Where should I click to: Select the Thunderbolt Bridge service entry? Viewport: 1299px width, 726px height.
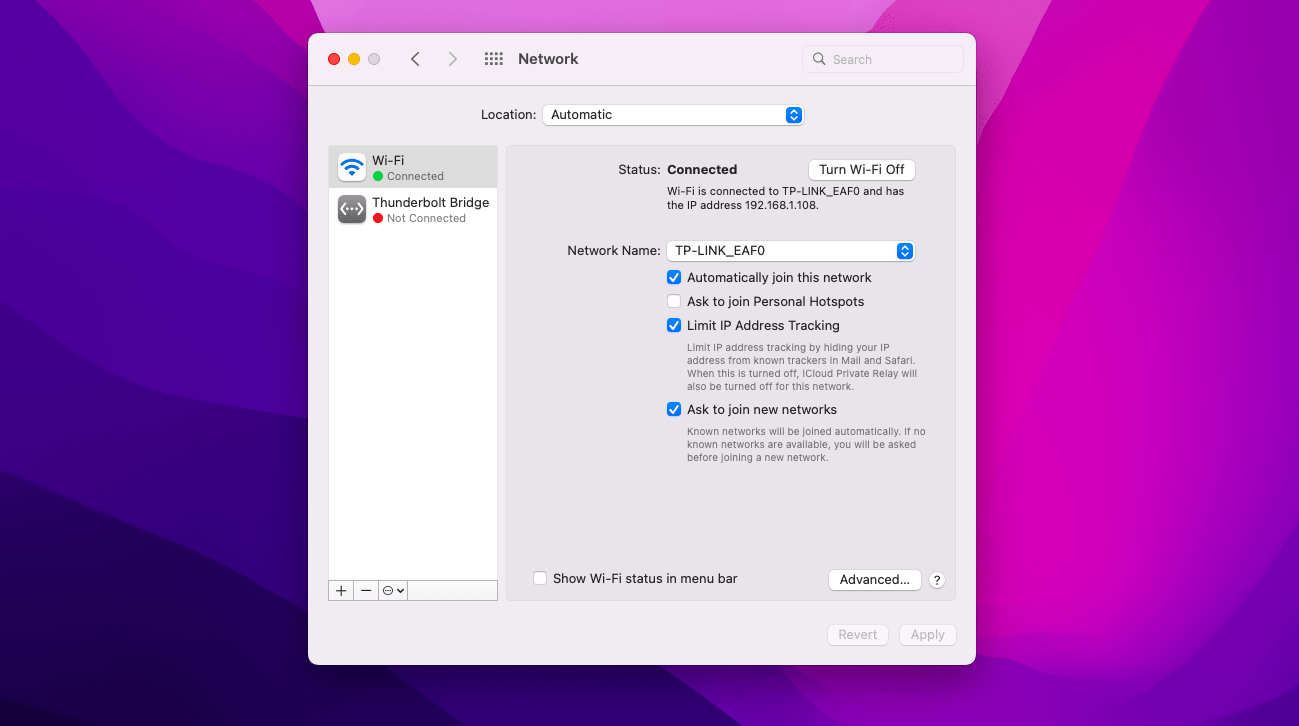click(x=430, y=209)
